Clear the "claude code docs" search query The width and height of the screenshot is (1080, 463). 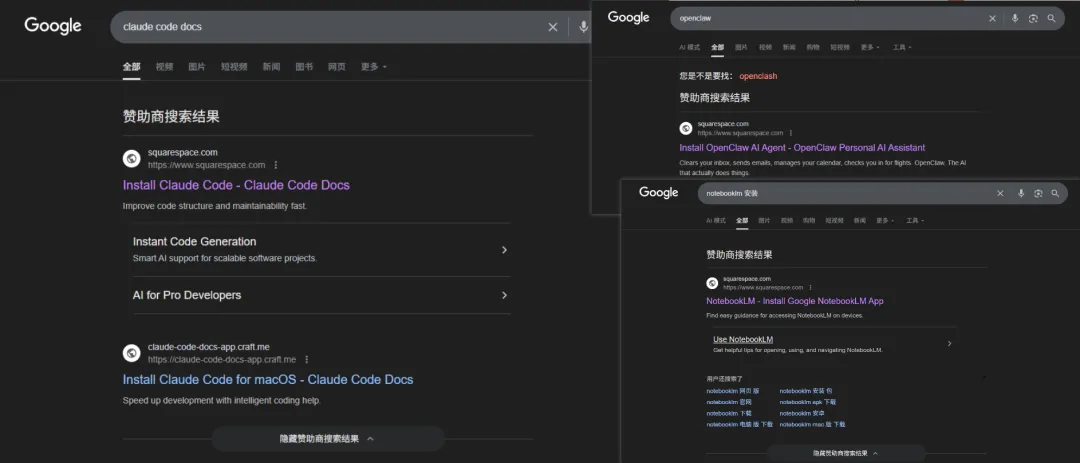tap(553, 27)
